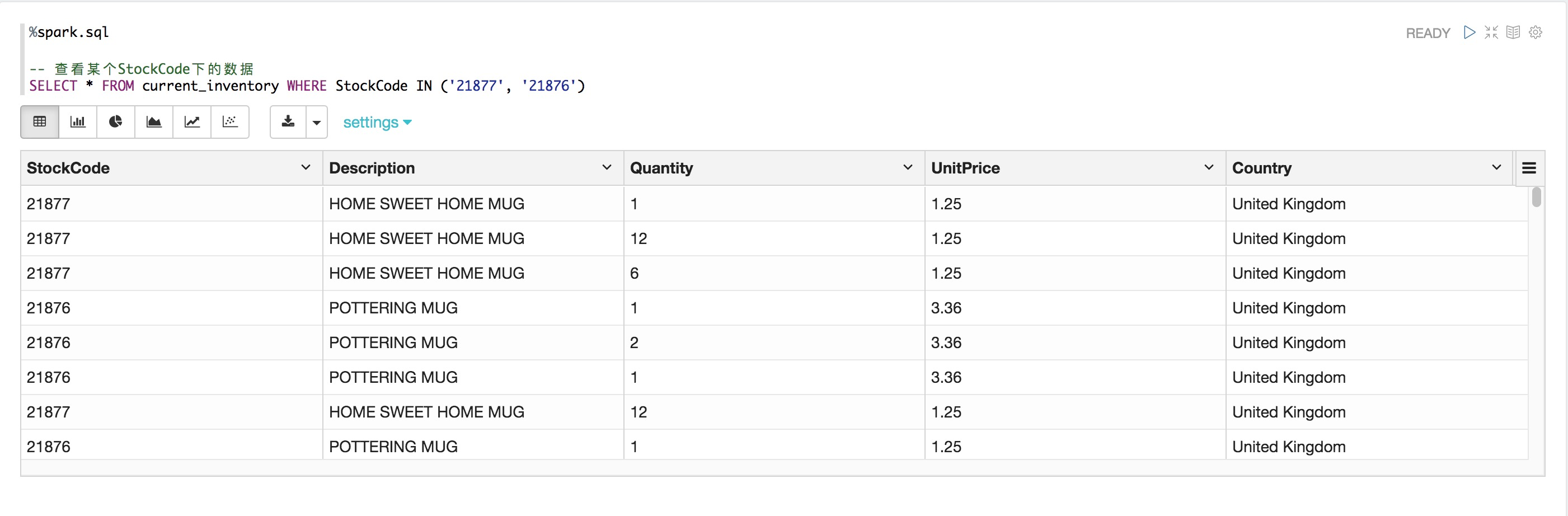Switch to bar chart view

pyautogui.click(x=78, y=121)
